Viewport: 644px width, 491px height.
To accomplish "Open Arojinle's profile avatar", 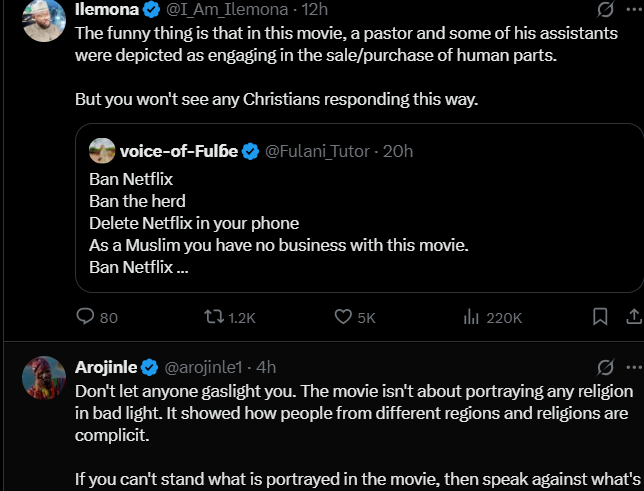I will (x=45, y=381).
